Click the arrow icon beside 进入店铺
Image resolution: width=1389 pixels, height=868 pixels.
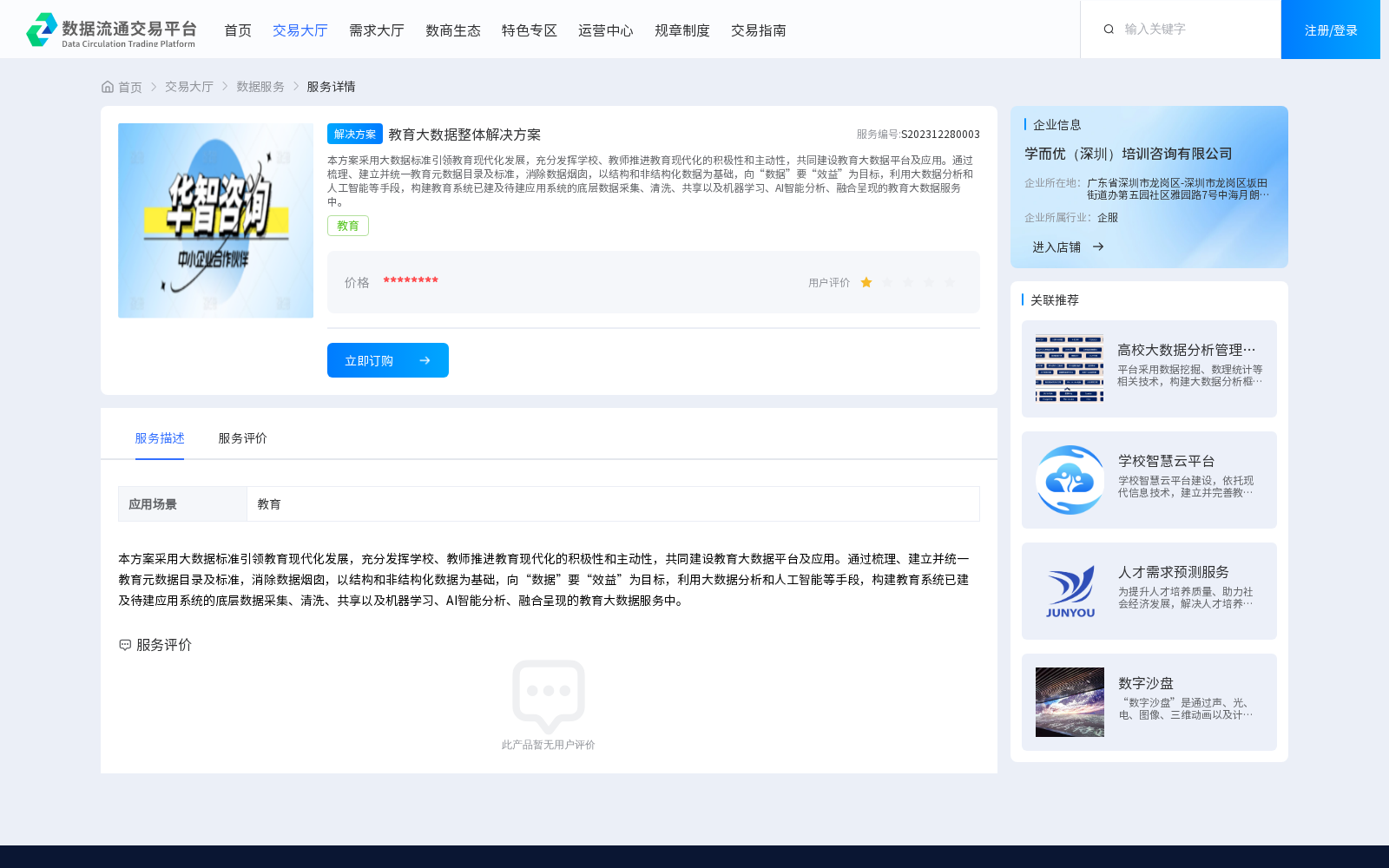coord(1098,247)
